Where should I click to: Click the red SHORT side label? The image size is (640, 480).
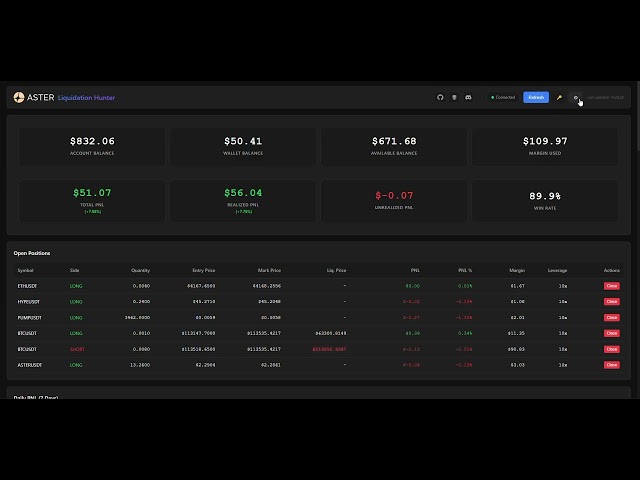click(x=77, y=349)
